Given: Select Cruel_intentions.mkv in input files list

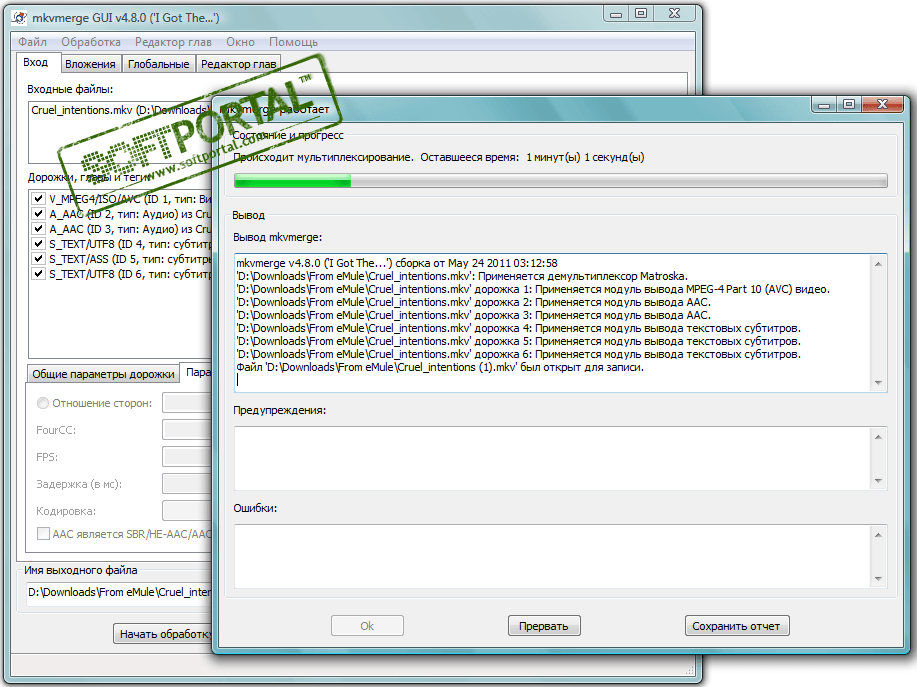Looking at the screenshot, I should coord(120,110).
